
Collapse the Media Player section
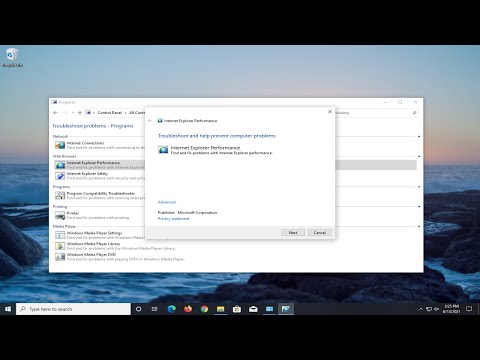[x=419, y=226]
